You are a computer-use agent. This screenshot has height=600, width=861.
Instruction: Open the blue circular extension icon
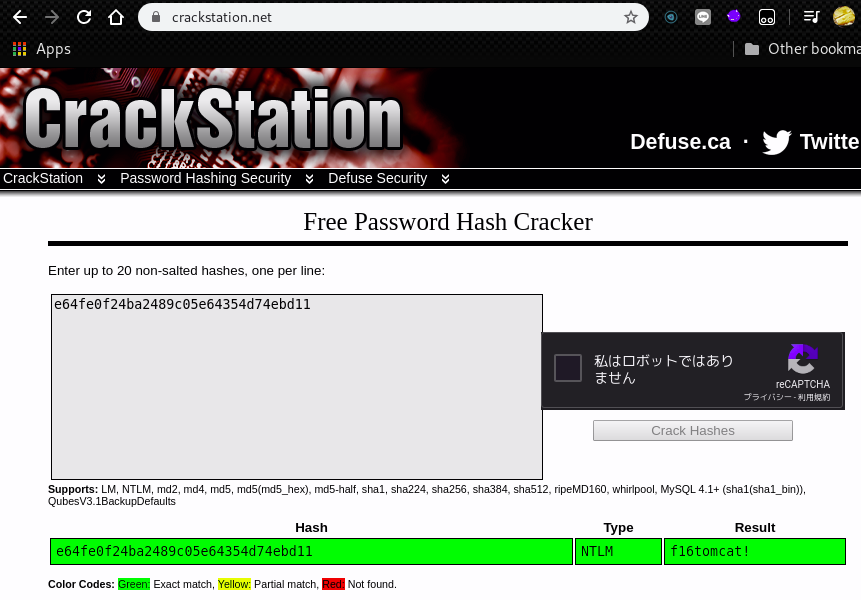[x=670, y=17]
